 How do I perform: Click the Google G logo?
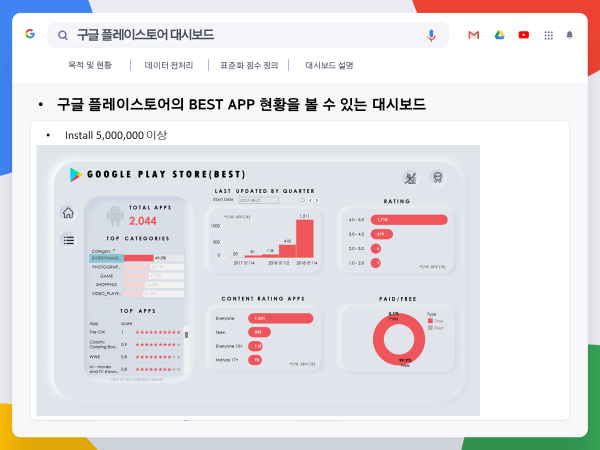click(30, 34)
